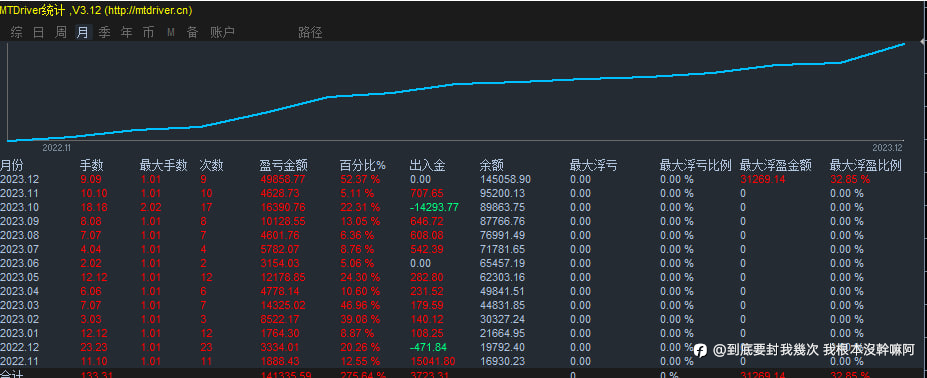The height and width of the screenshot is (378, 927).
Task: Click the 余额 column header
Action: click(492, 166)
